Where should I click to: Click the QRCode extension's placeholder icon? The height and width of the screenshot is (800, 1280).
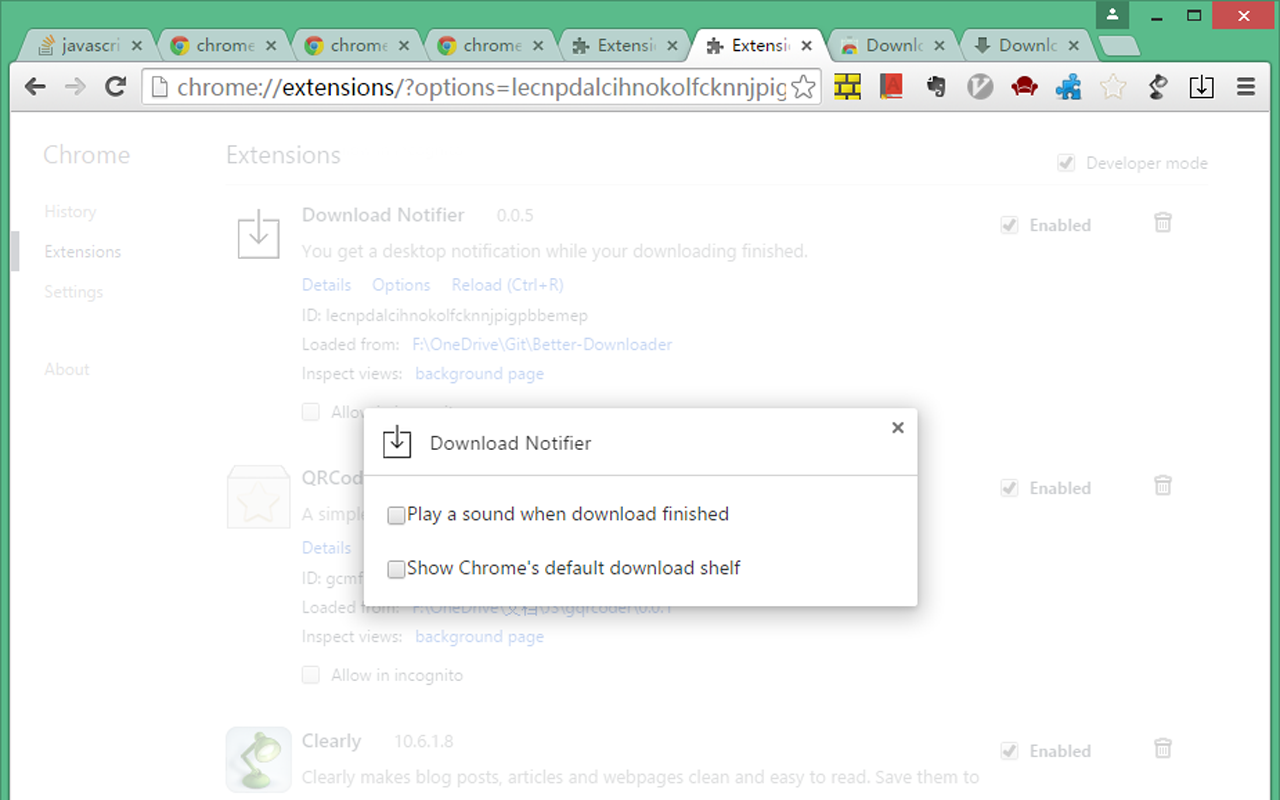point(259,496)
